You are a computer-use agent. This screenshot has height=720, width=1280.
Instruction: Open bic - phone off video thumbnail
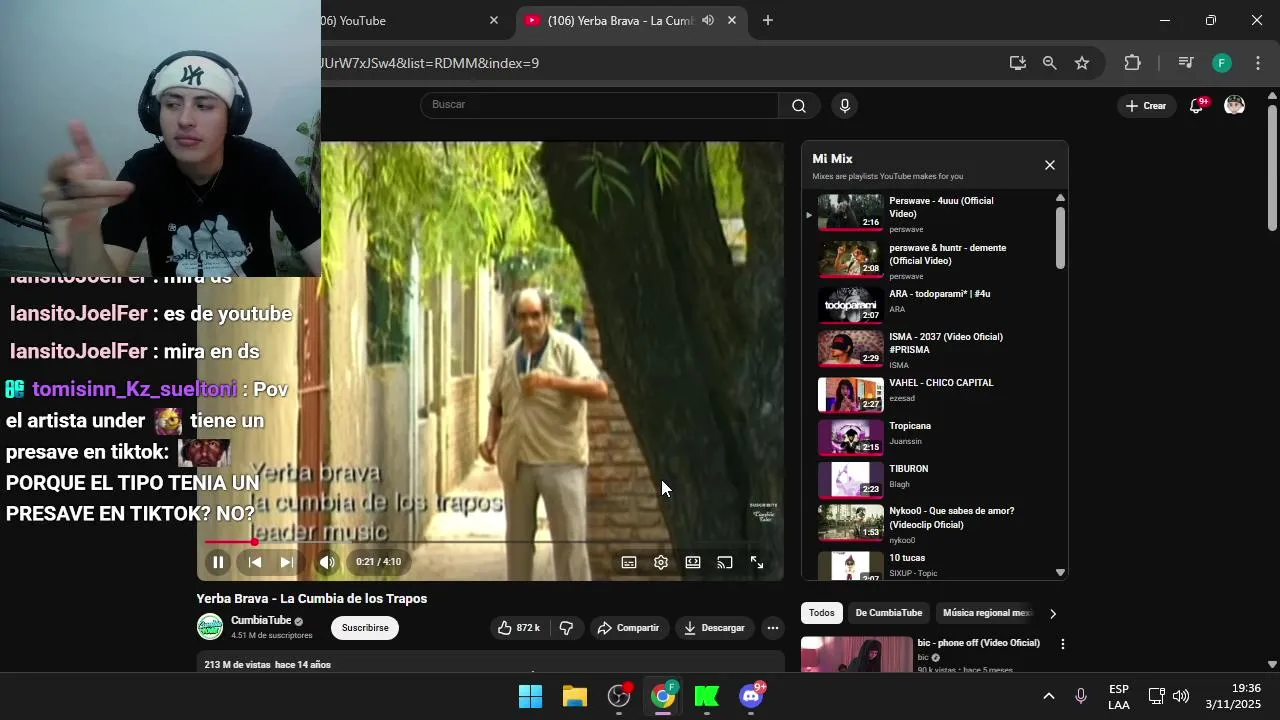coord(857,654)
